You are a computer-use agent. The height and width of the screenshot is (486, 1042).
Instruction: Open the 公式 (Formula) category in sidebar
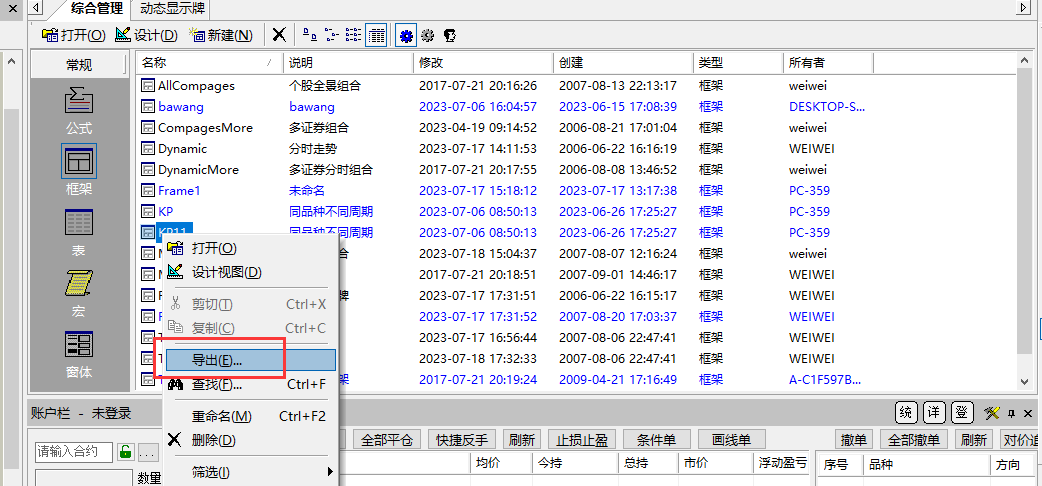click(x=79, y=109)
